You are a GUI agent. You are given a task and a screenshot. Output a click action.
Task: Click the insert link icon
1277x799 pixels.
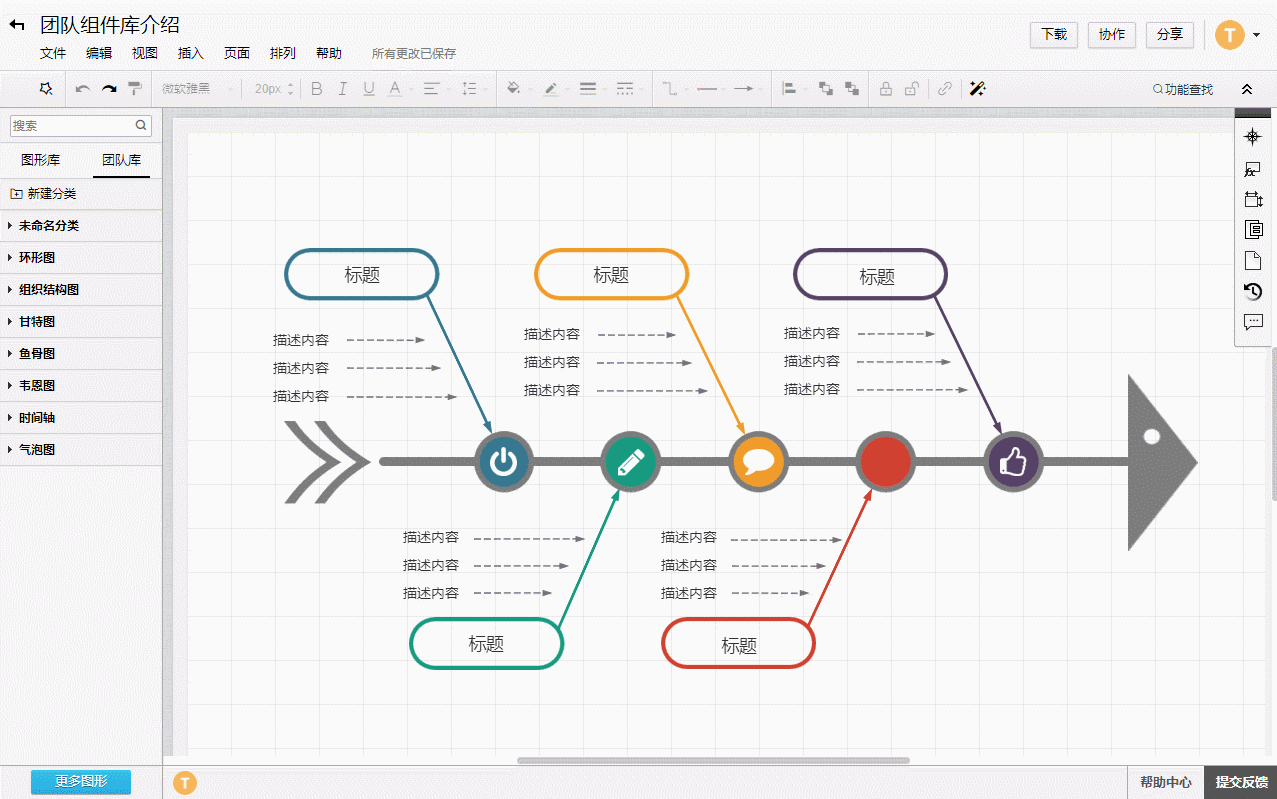(945, 89)
